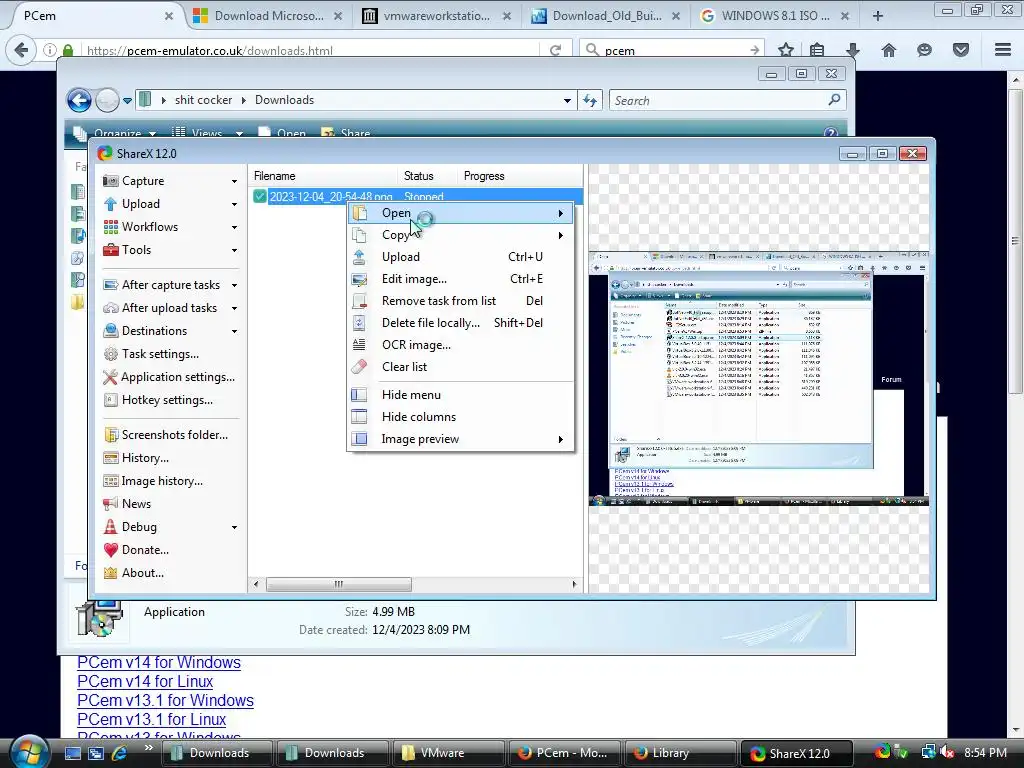Open the Open submenu in context menu
Image resolution: width=1024 pixels, height=768 pixels.
coord(460,213)
